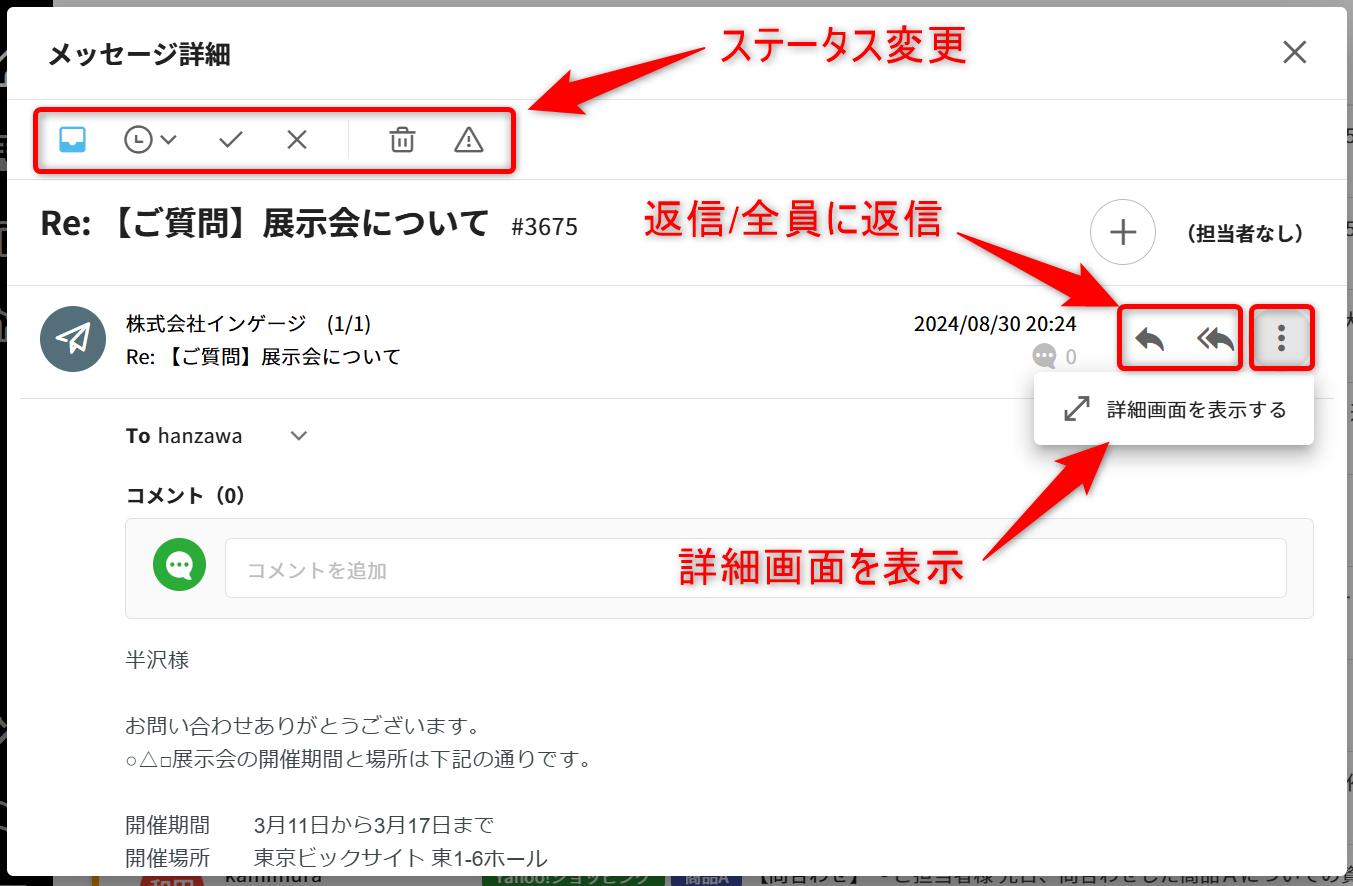Mark message done with checkmark icon
Screen dimensions: 1353x886
click(x=231, y=140)
